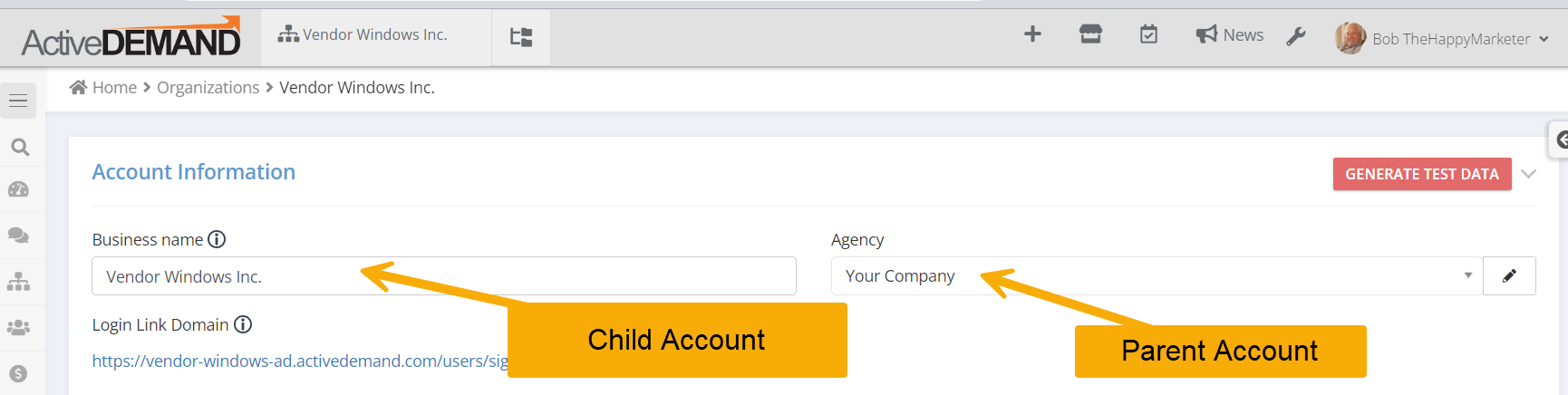Edit agency using the pencil button
The height and width of the screenshot is (395, 1568).
pos(1509,276)
